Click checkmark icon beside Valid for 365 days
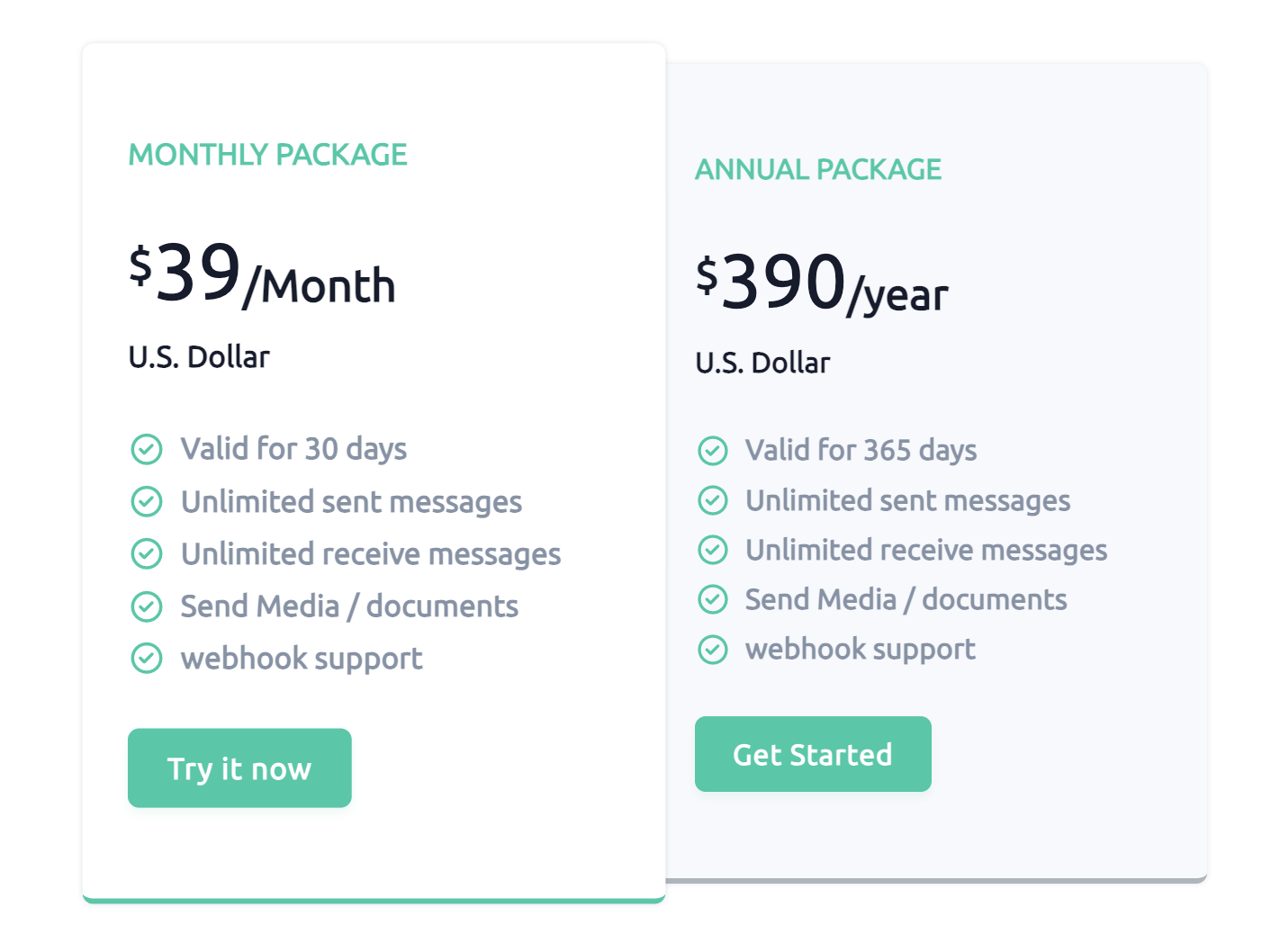The image size is (1271, 952). 713,450
